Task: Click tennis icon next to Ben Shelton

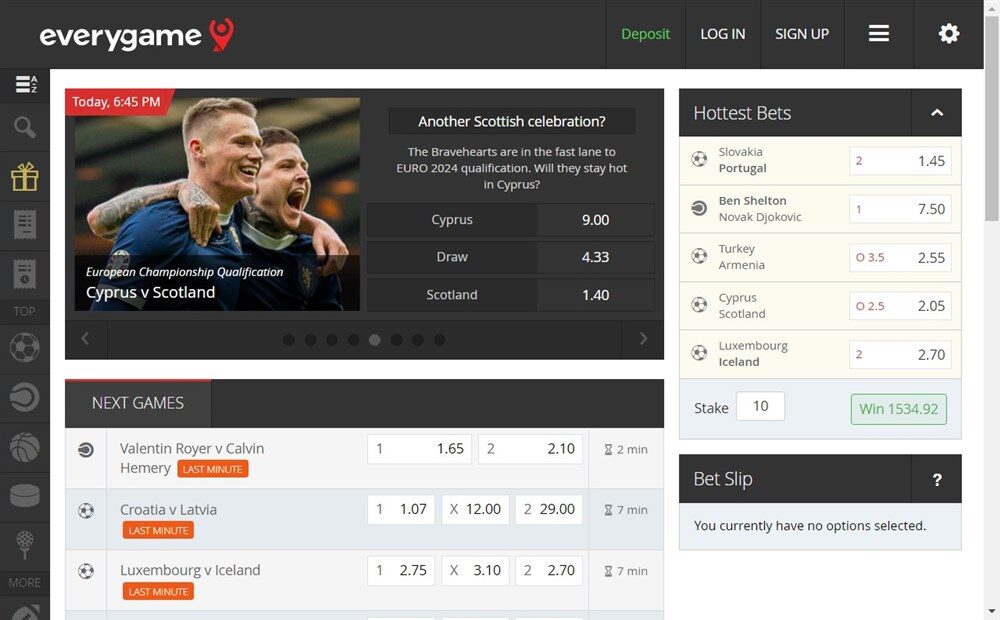Action: [699, 208]
